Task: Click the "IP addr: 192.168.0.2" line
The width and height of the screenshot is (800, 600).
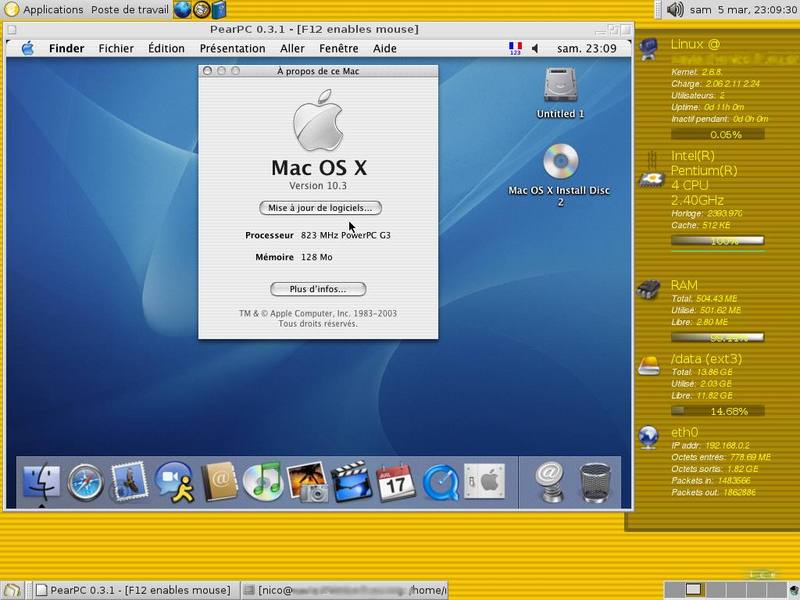Action: tap(710, 445)
